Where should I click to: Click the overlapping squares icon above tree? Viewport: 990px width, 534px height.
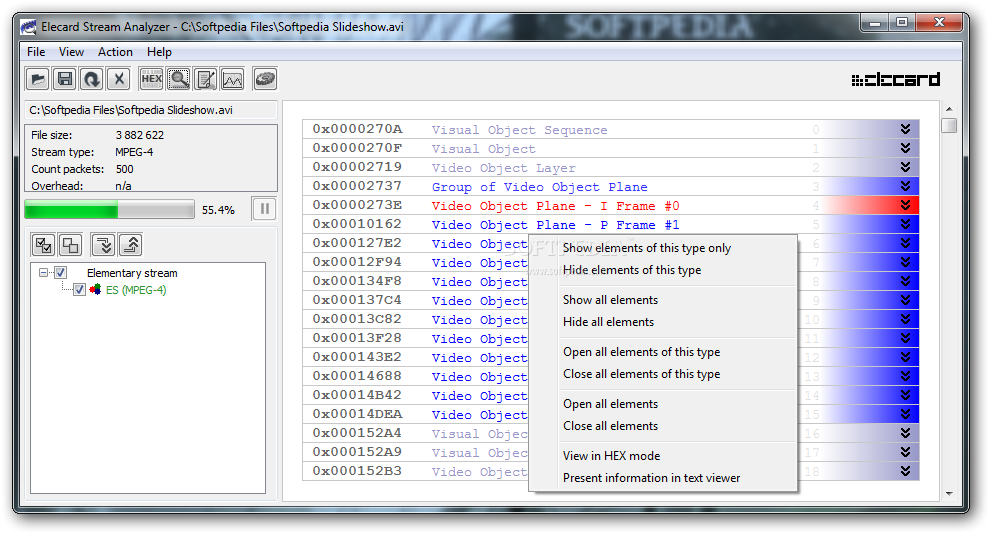tap(71, 245)
